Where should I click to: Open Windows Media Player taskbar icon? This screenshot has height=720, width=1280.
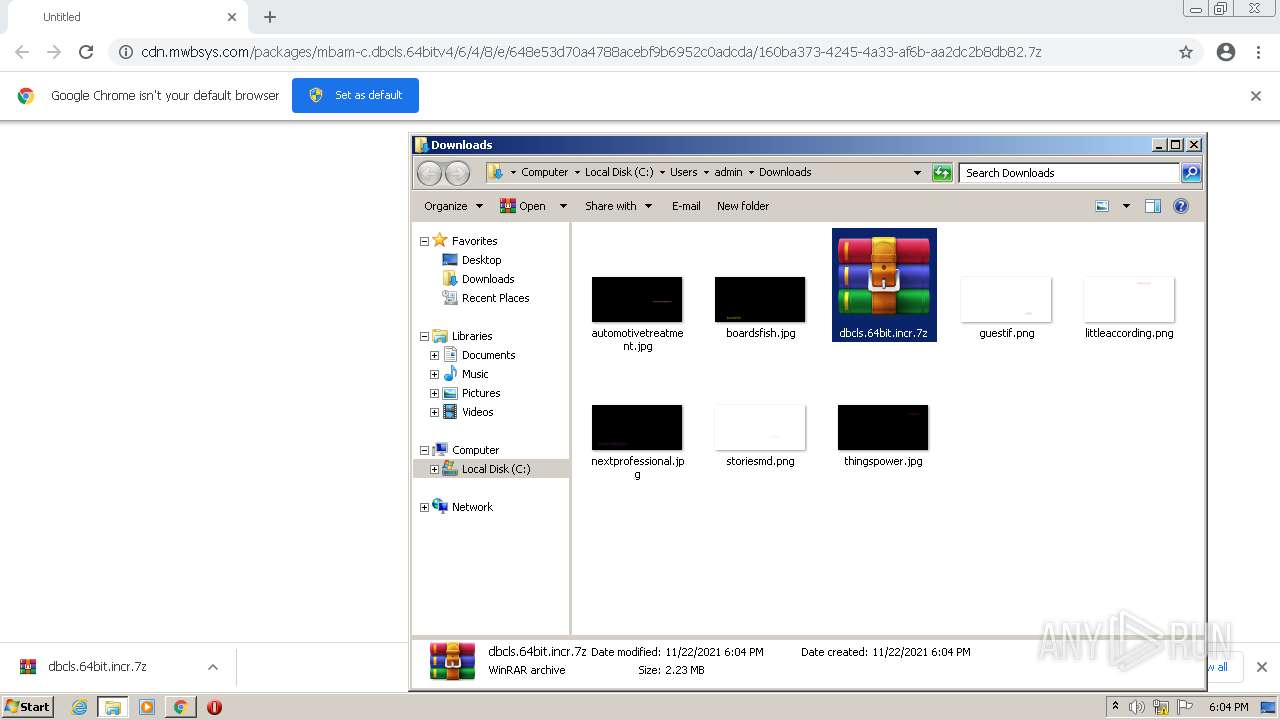click(147, 707)
